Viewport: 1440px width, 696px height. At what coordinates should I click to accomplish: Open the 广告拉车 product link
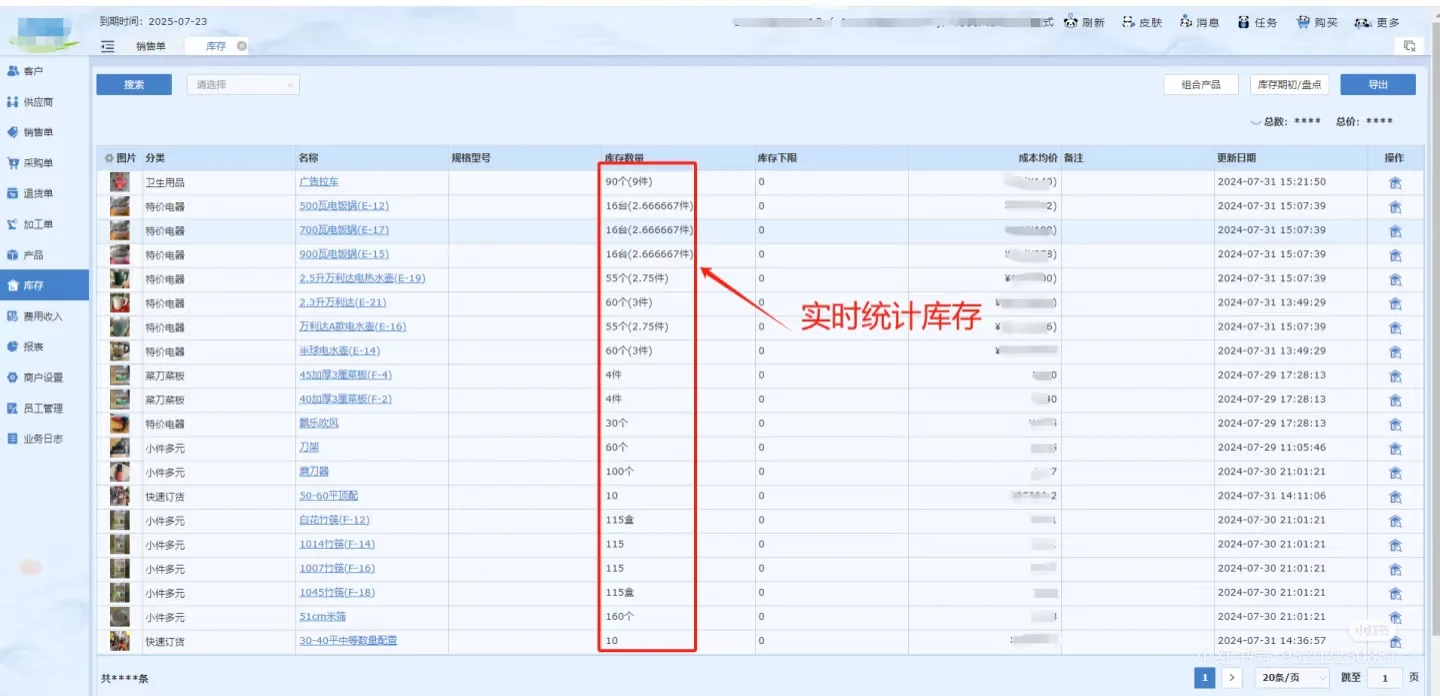tap(319, 182)
